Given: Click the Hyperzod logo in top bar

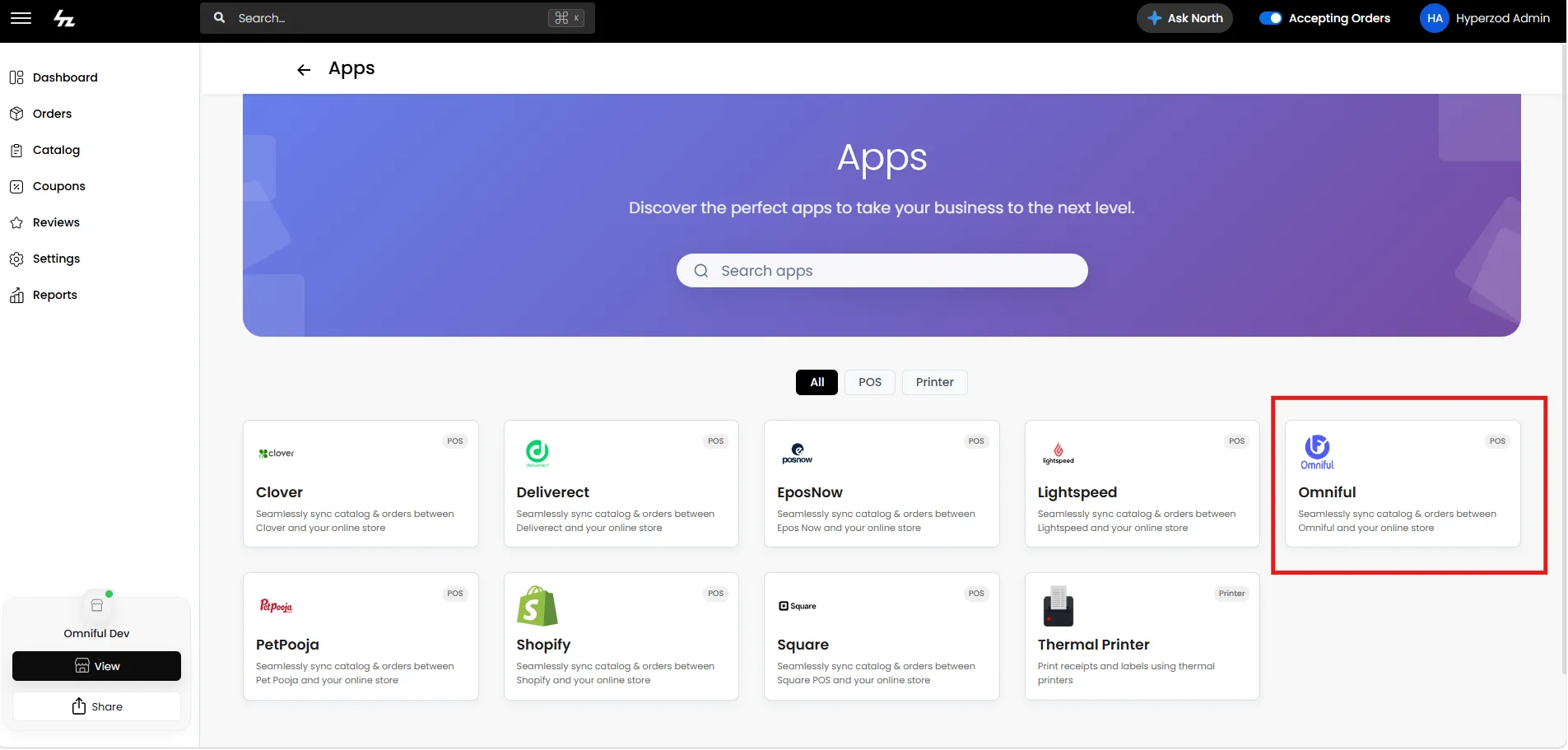Looking at the screenshot, I should pos(64,18).
